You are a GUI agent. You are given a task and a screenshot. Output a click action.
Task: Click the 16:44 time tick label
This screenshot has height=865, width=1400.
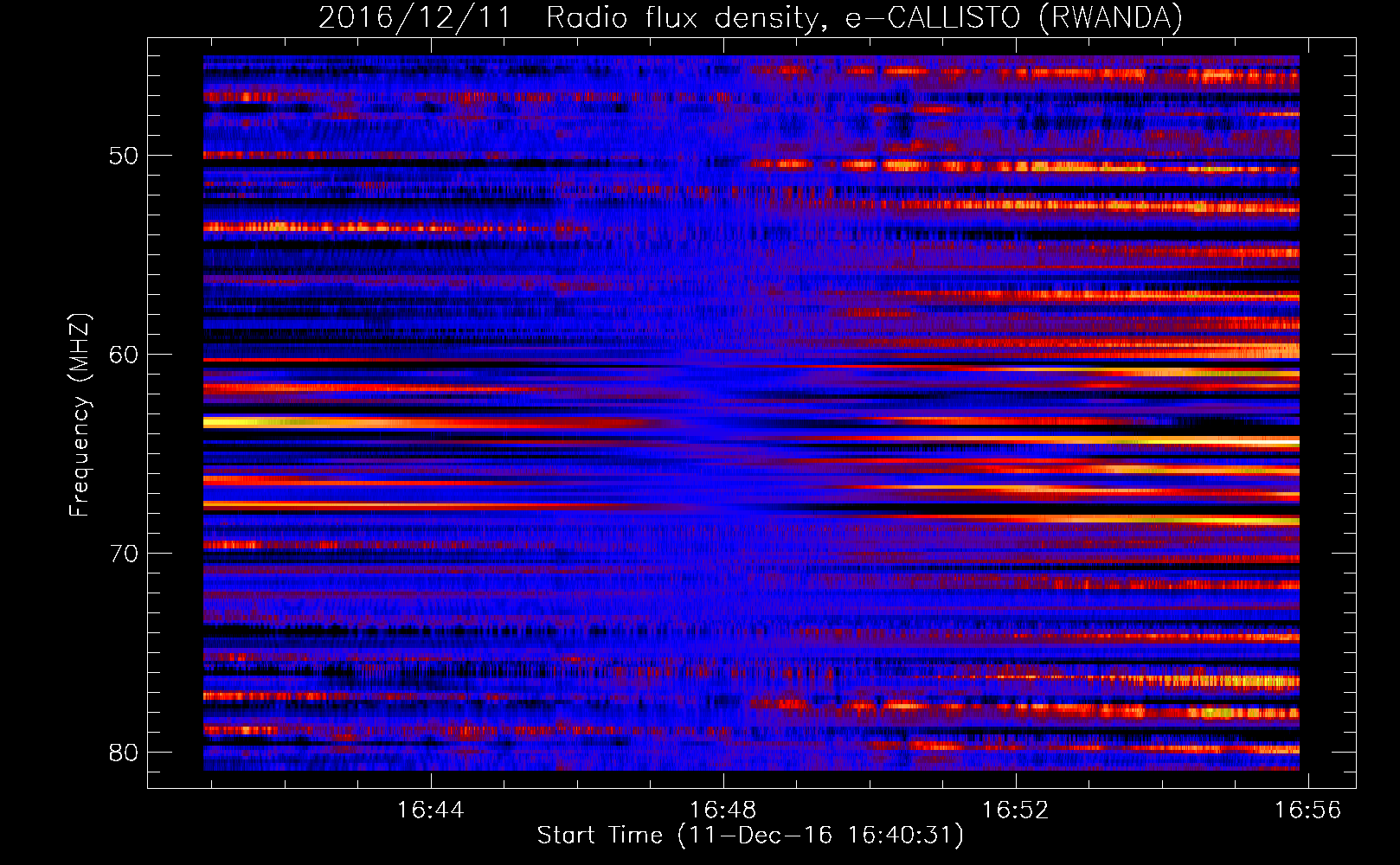(x=430, y=810)
